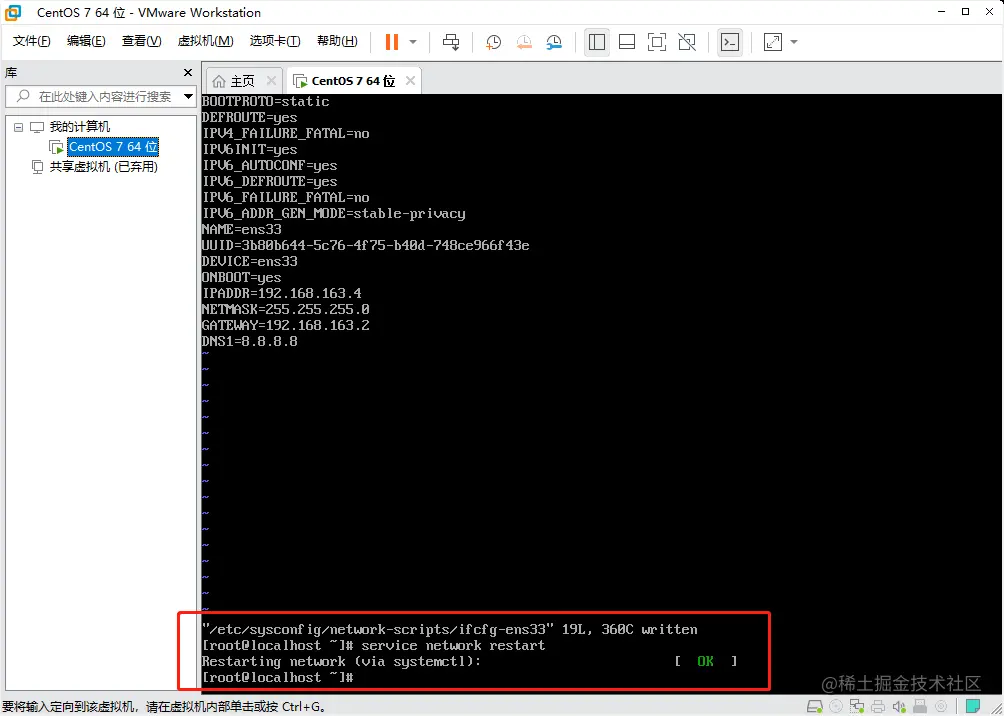1004x716 pixels.
Task: Open the 帮助(H) menu
Action: point(337,42)
